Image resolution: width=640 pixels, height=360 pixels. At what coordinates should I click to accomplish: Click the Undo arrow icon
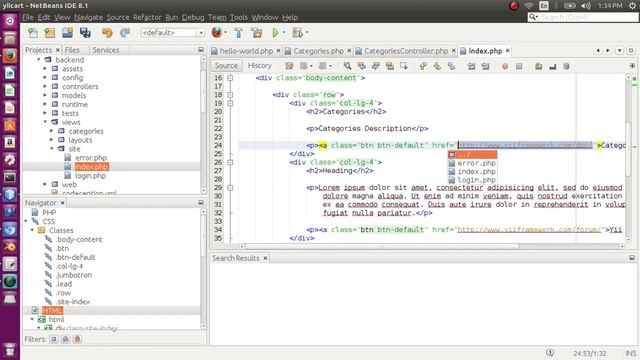[107, 33]
